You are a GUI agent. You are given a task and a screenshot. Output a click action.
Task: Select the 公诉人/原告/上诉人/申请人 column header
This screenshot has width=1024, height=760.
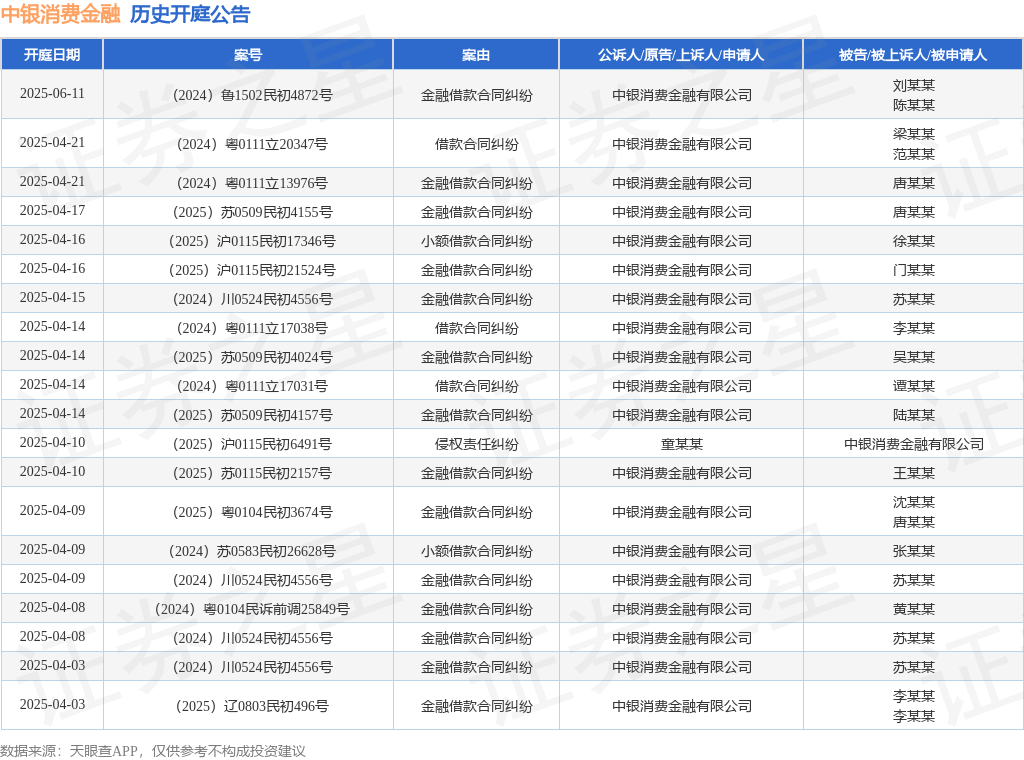(681, 55)
